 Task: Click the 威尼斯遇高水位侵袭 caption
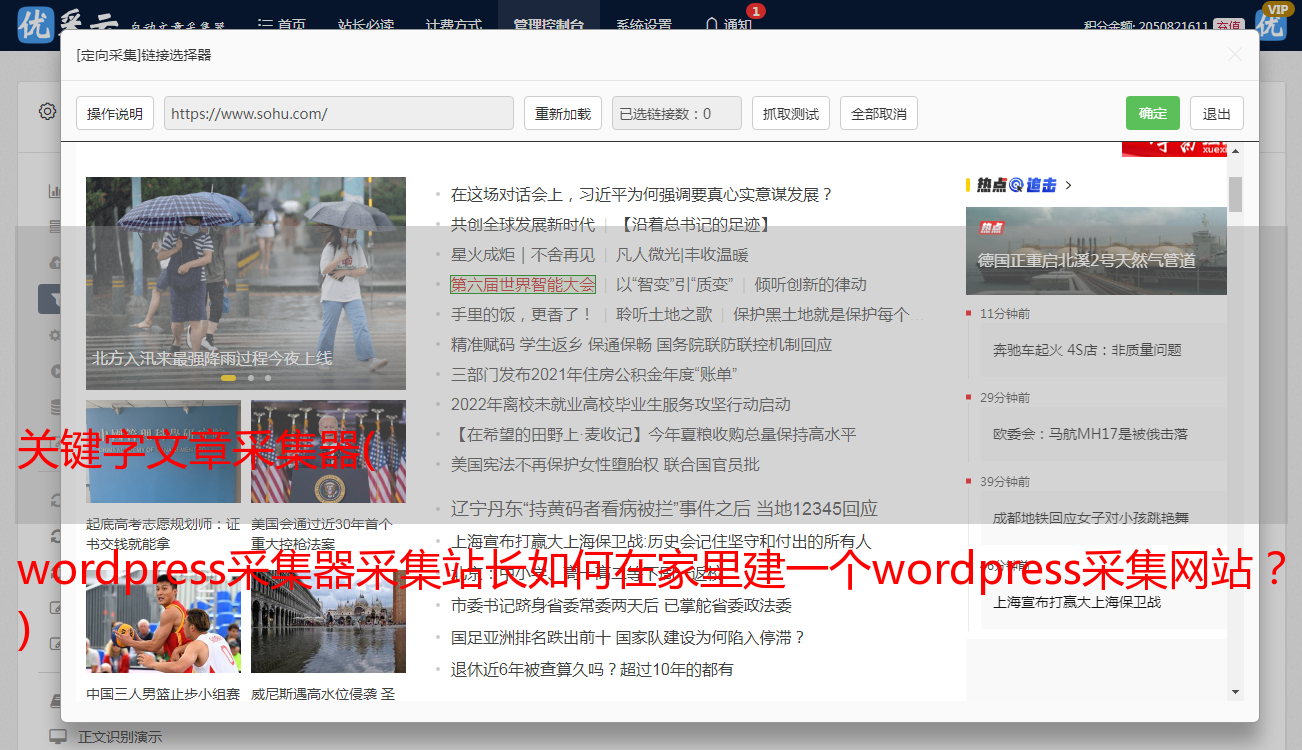[x=322, y=694]
